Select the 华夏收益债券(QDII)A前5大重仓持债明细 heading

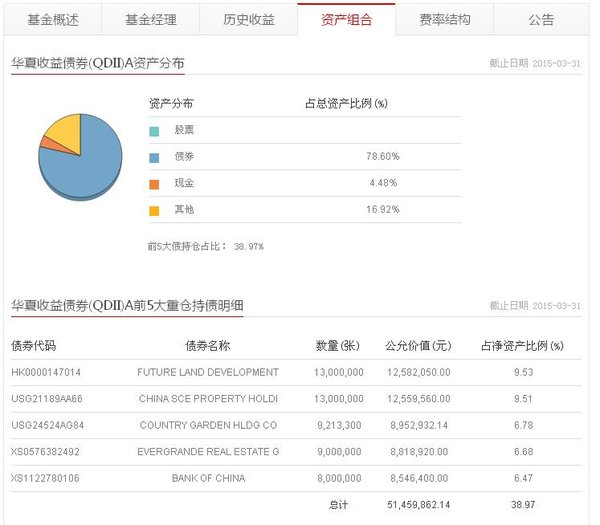(x=127, y=305)
